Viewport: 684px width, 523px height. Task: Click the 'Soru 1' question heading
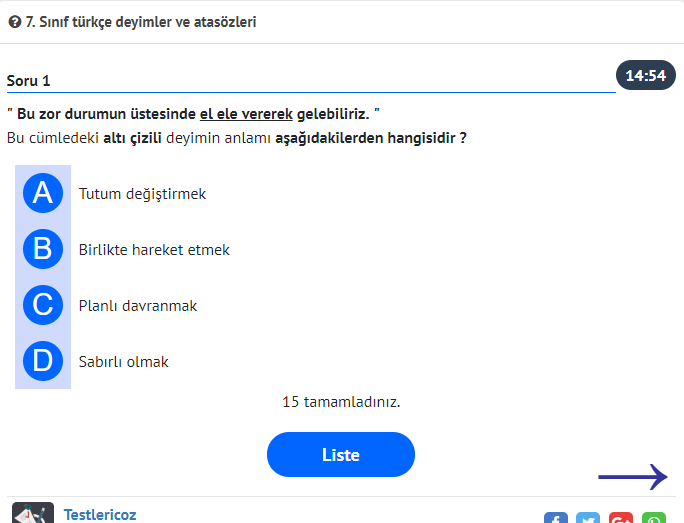(28, 80)
